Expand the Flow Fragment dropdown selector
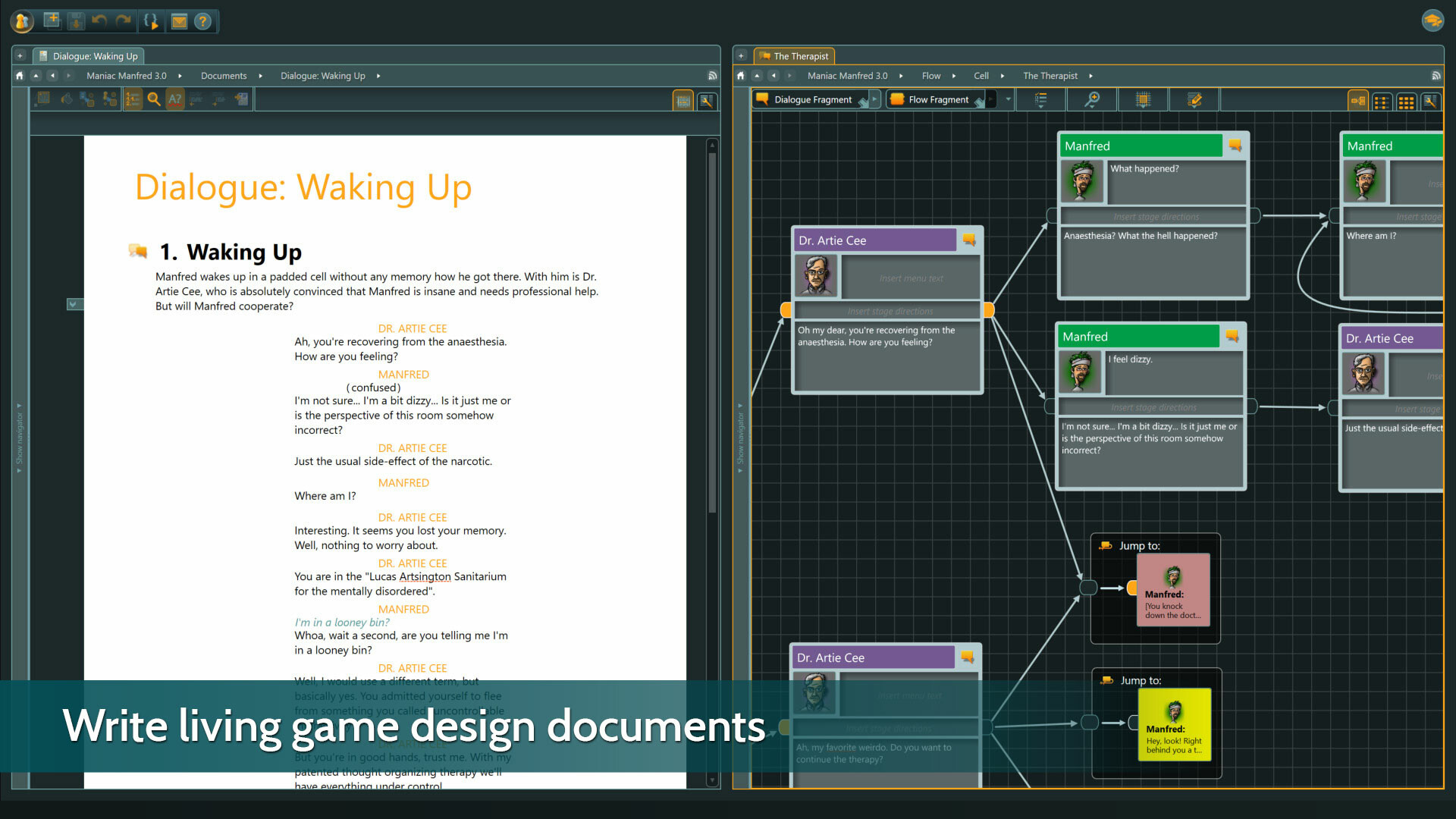 pyautogui.click(x=1006, y=99)
